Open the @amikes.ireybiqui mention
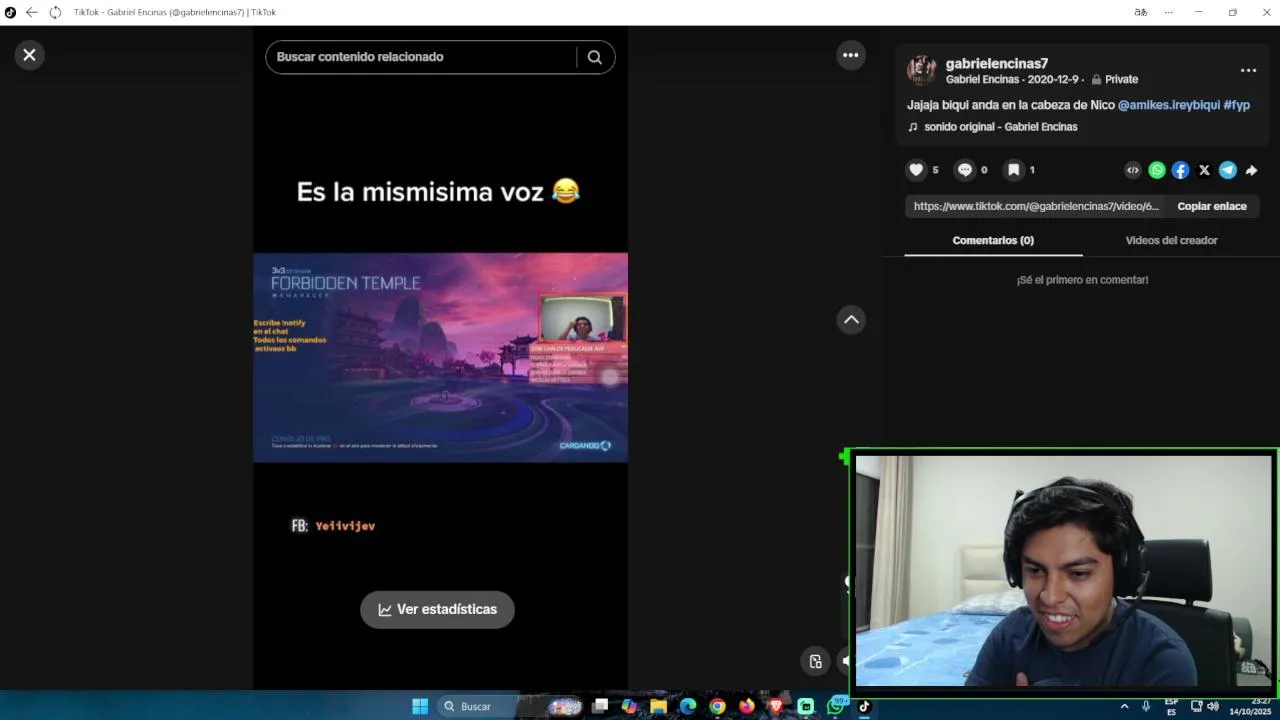The width and height of the screenshot is (1280, 720). point(1168,105)
